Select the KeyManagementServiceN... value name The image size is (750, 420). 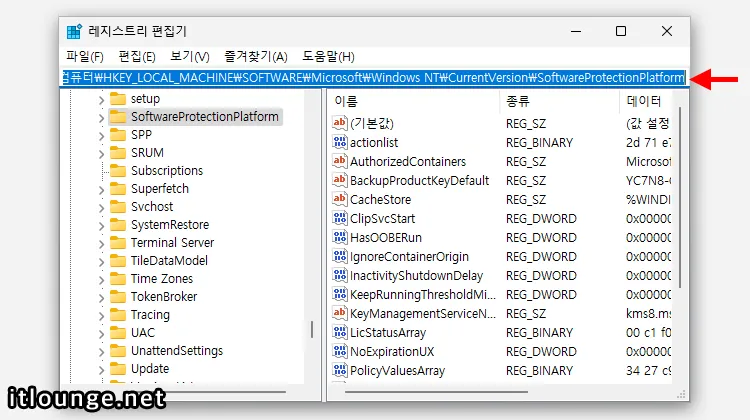coord(423,313)
